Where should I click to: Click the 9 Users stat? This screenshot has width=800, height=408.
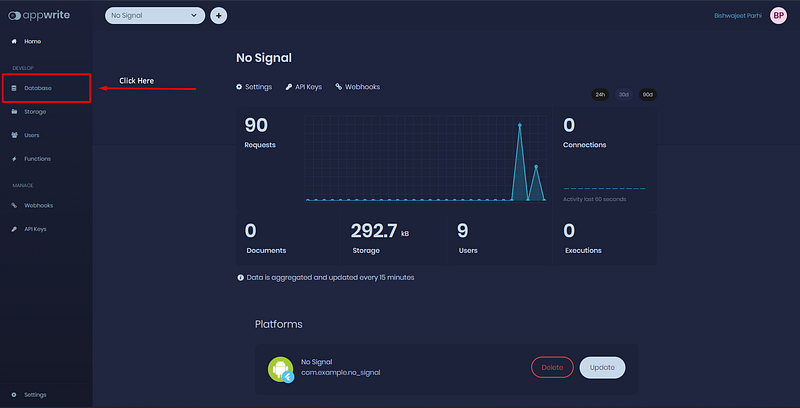tap(463, 231)
